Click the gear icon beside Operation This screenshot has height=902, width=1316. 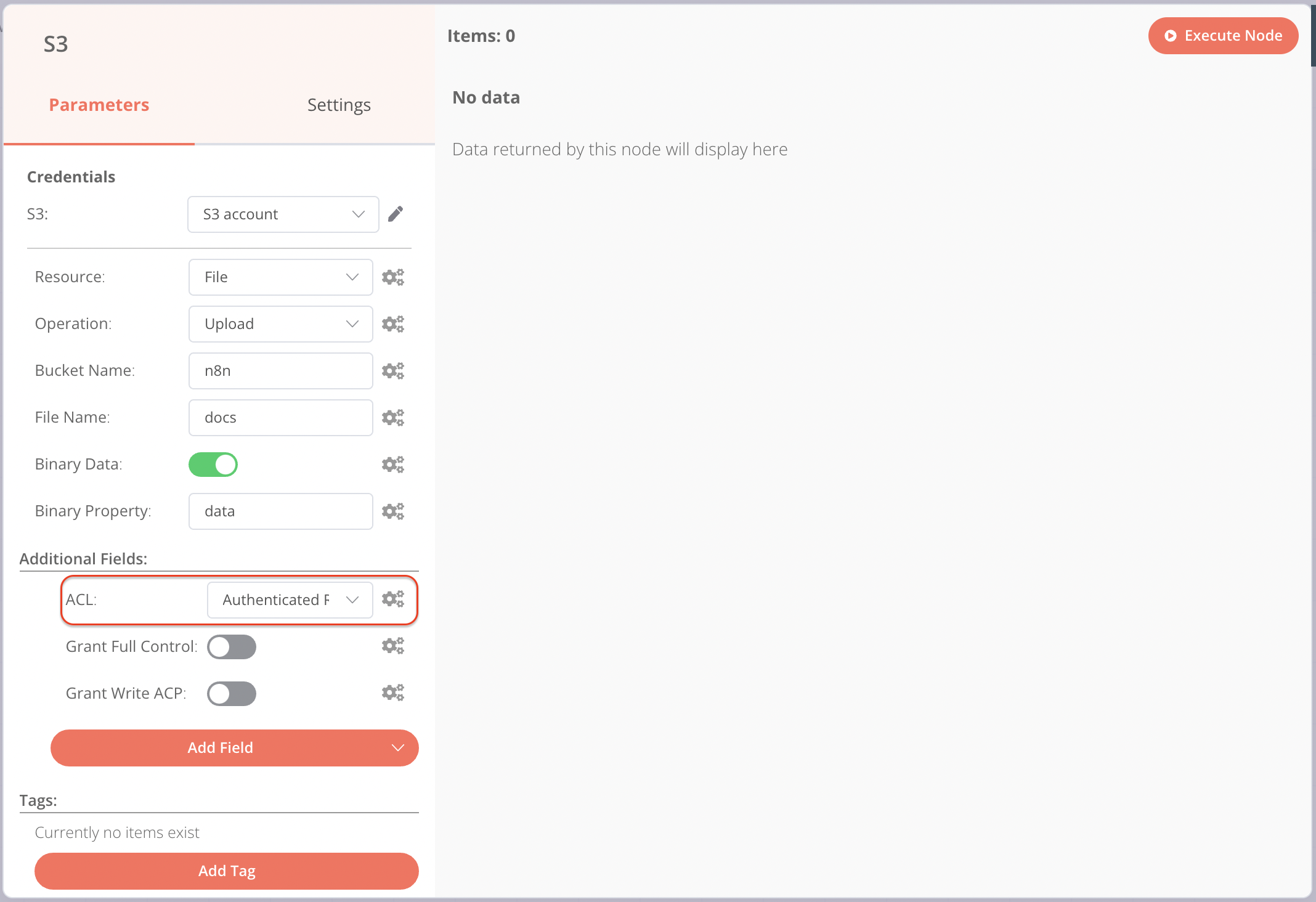click(393, 323)
